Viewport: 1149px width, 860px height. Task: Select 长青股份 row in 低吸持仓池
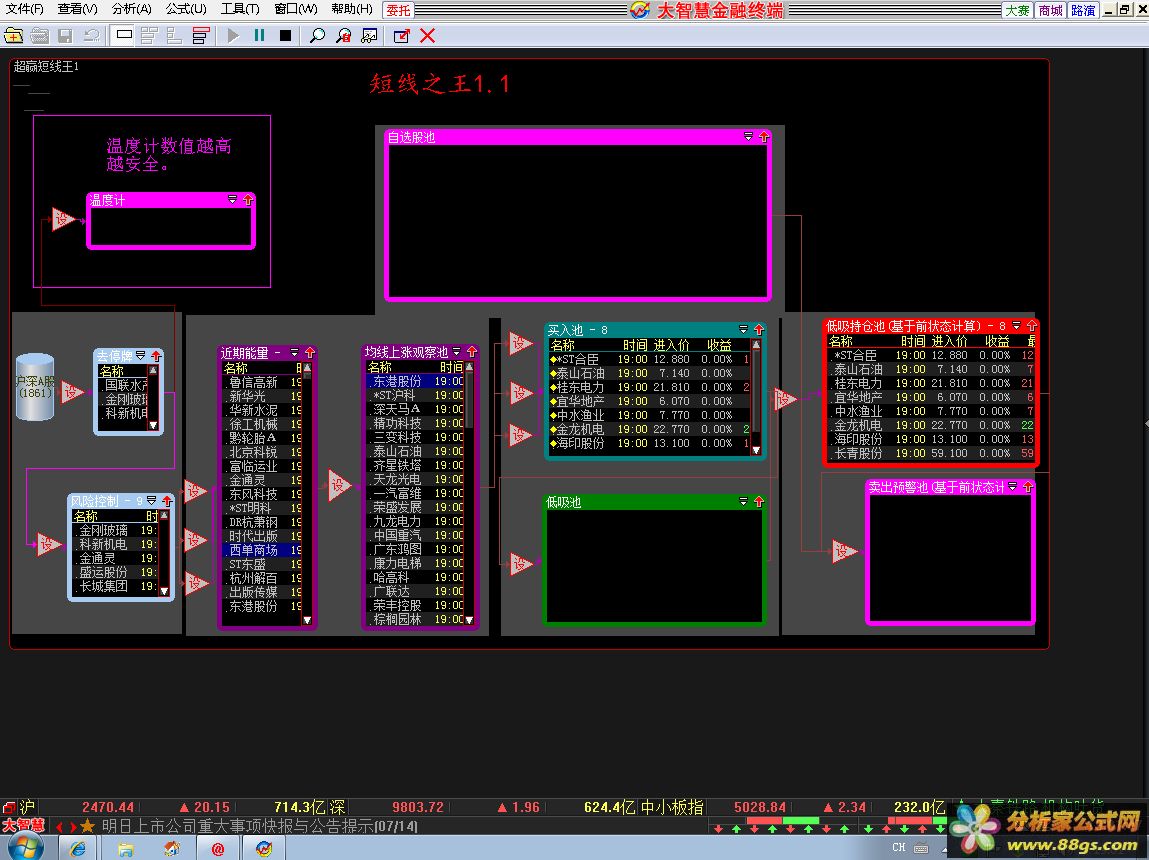[x=931, y=453]
